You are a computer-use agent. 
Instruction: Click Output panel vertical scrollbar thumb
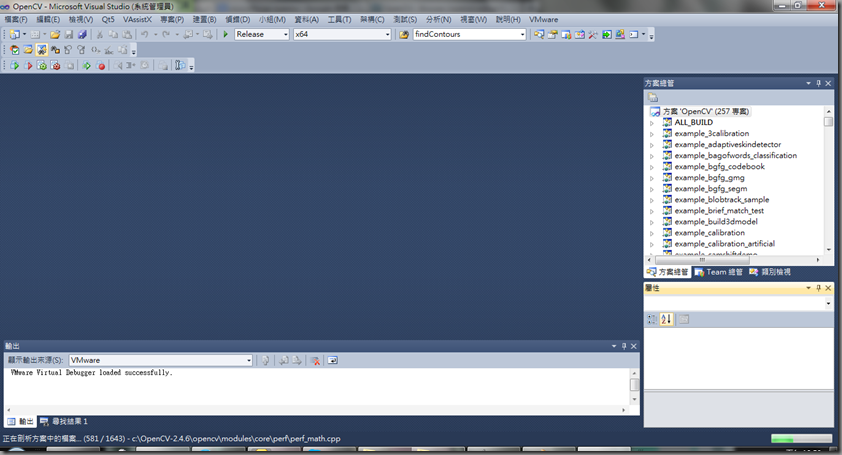[634, 385]
